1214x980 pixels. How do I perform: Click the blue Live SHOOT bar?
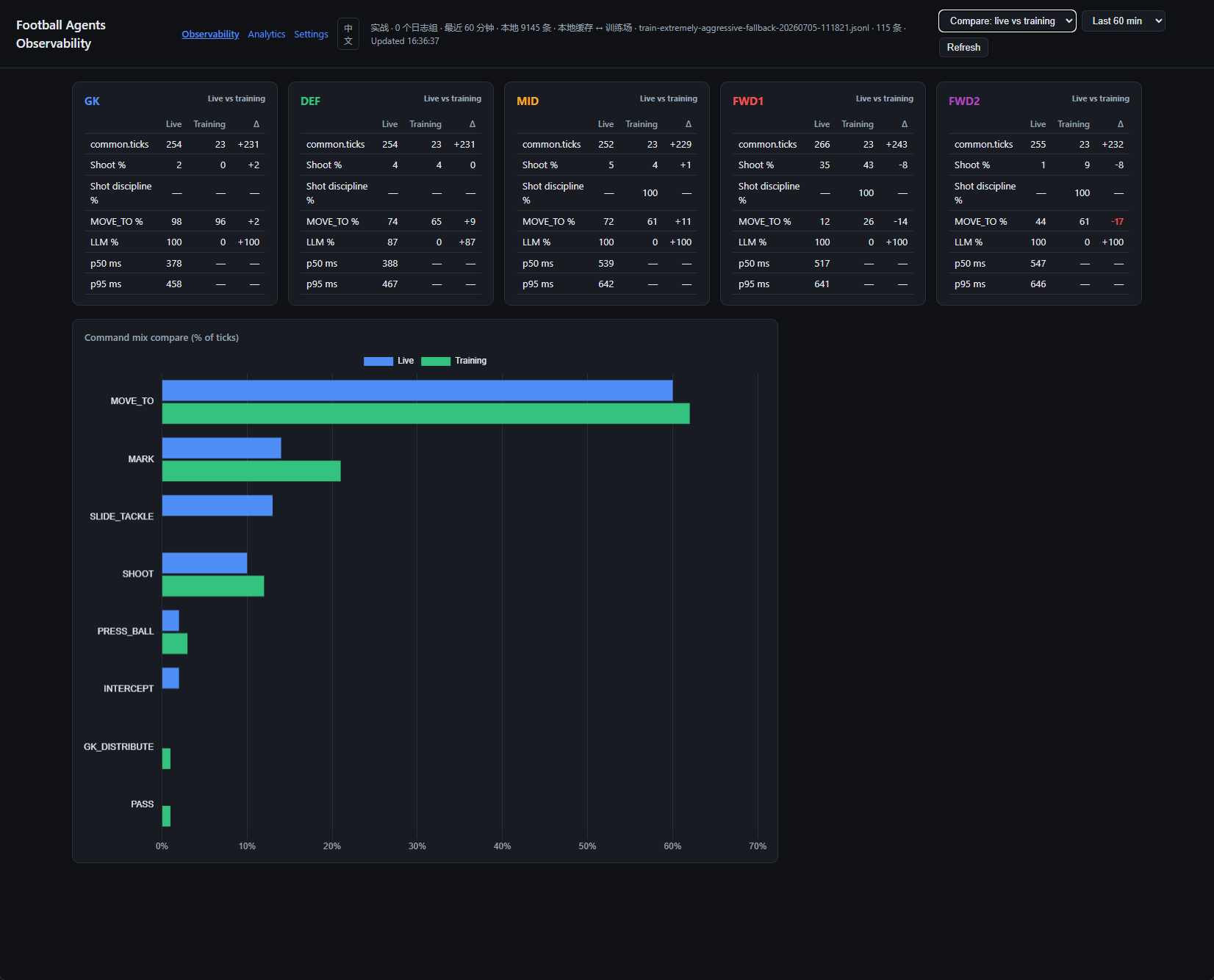204,563
